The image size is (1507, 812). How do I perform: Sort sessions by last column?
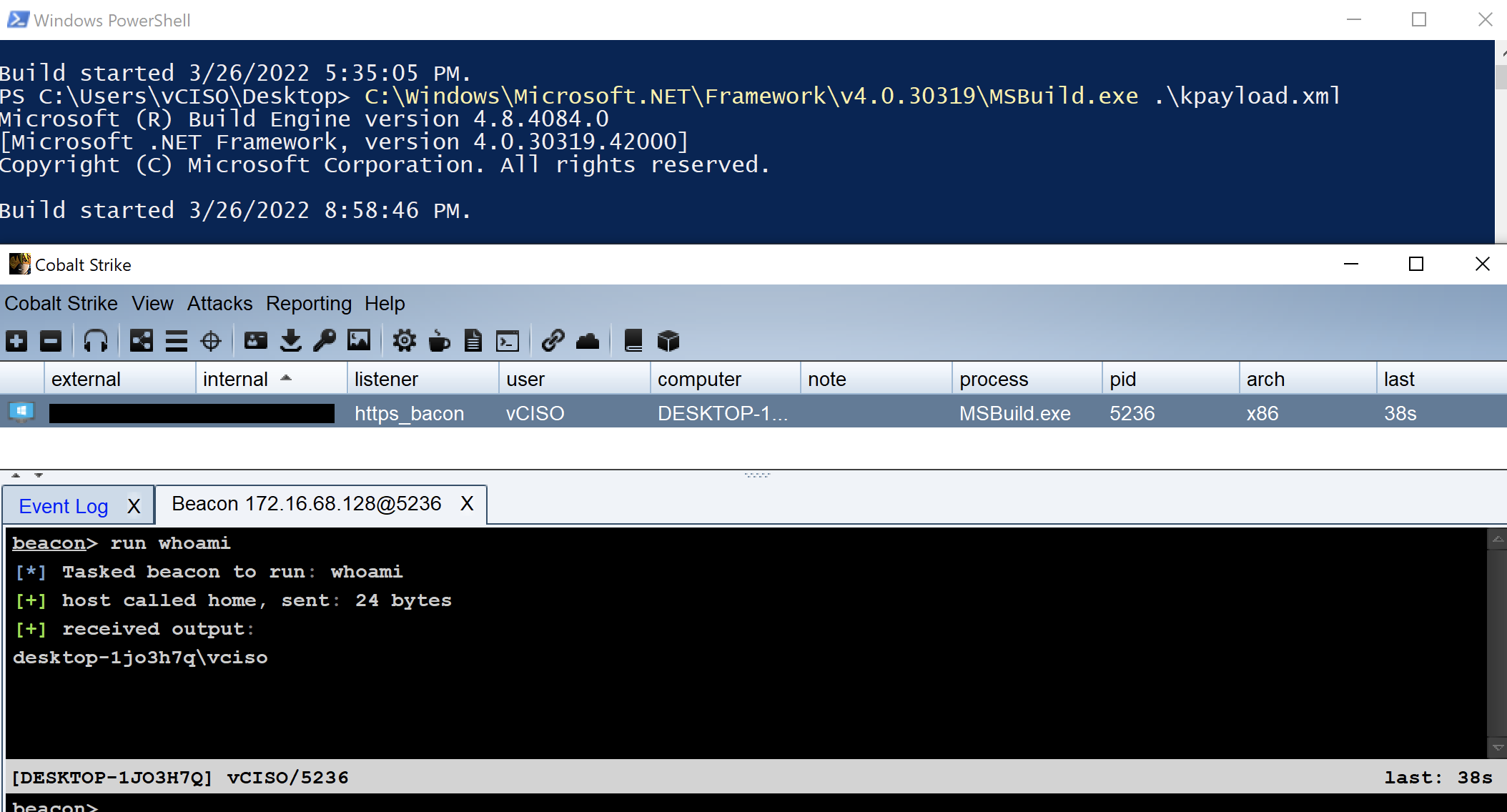(x=1441, y=379)
